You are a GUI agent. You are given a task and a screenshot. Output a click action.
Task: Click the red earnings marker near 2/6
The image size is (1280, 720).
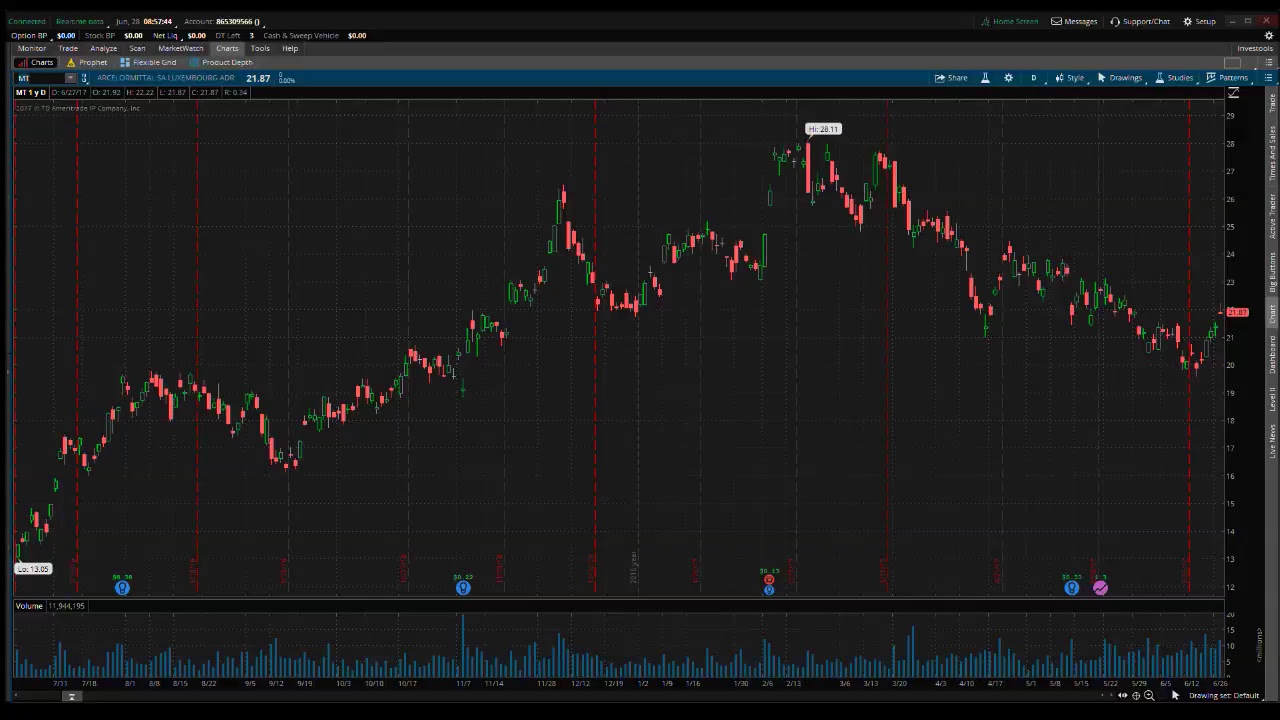coord(769,579)
